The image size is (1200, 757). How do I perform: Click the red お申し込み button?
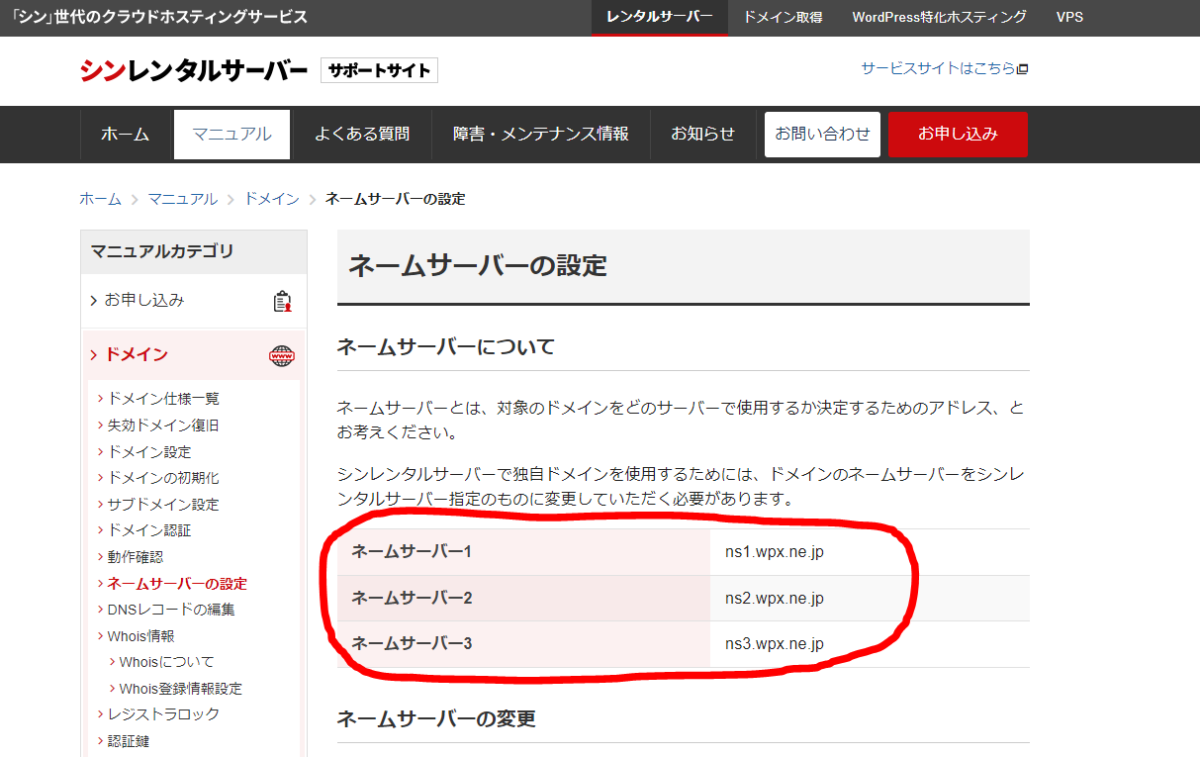[x=958, y=134]
